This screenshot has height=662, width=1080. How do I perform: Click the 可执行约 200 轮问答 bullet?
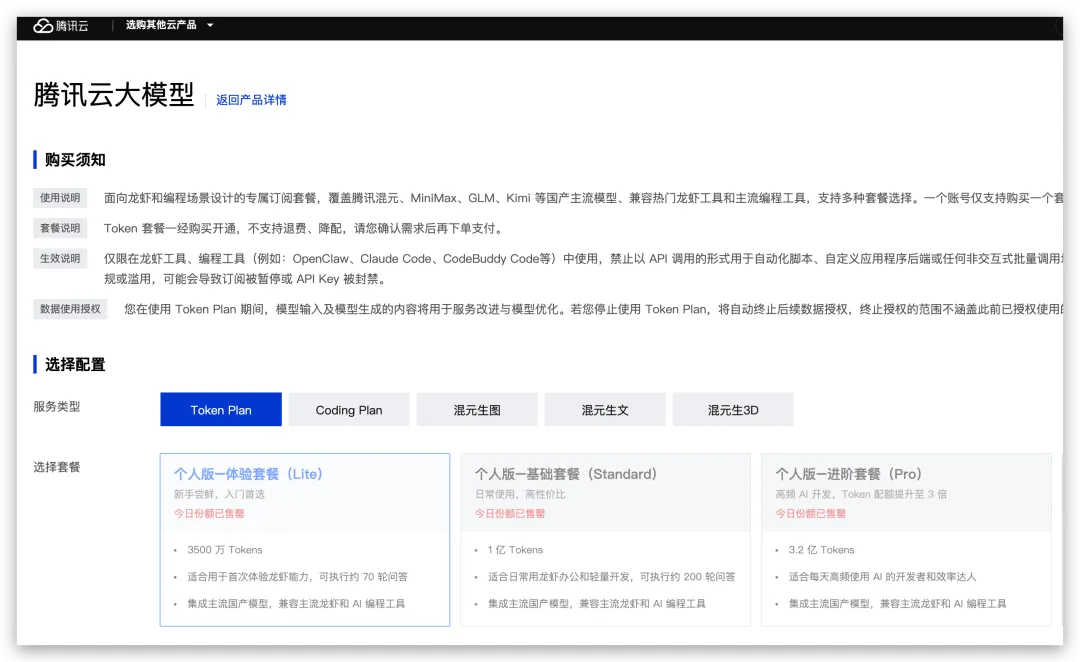click(612, 577)
